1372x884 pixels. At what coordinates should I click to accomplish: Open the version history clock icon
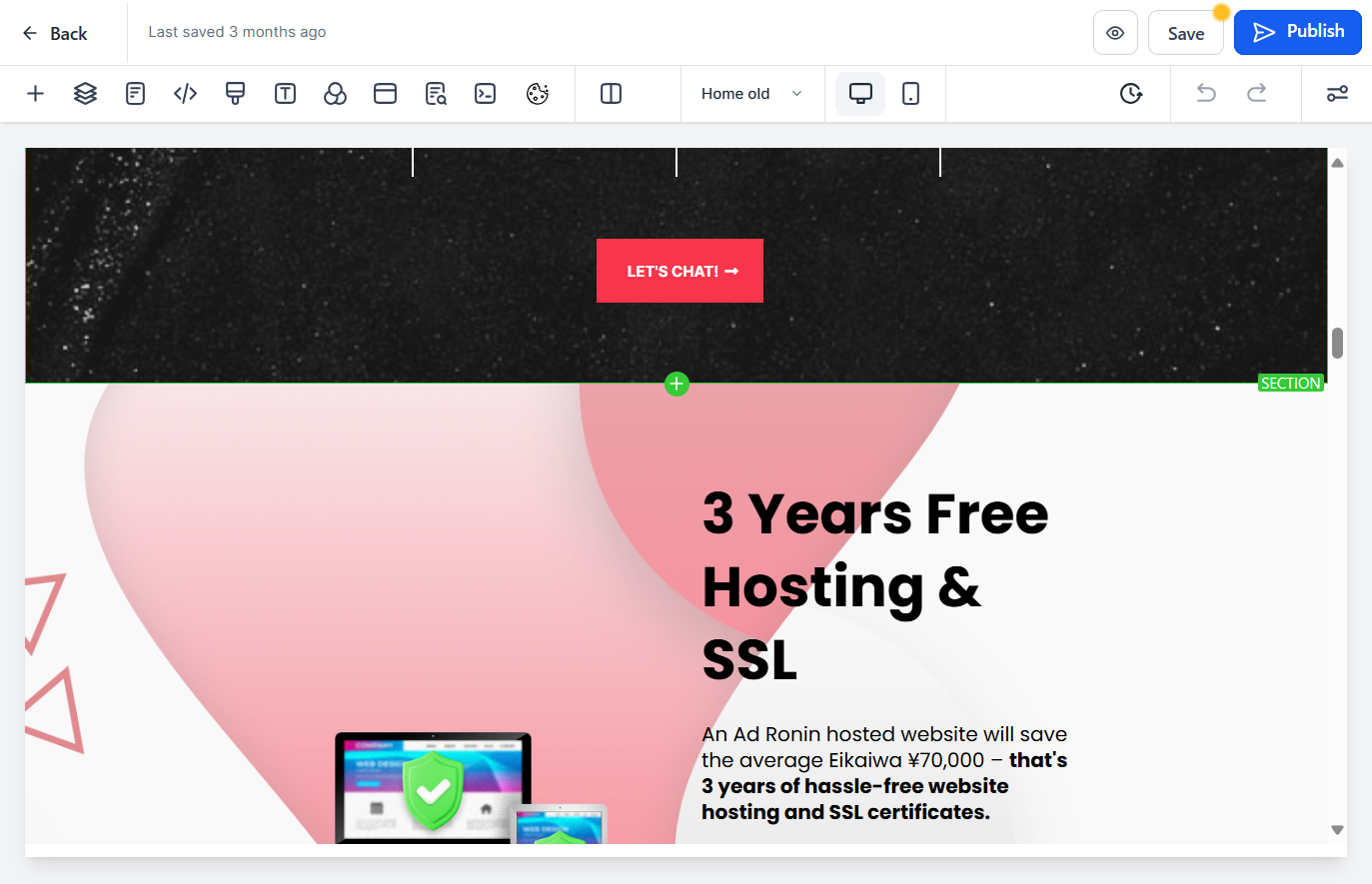(1131, 94)
